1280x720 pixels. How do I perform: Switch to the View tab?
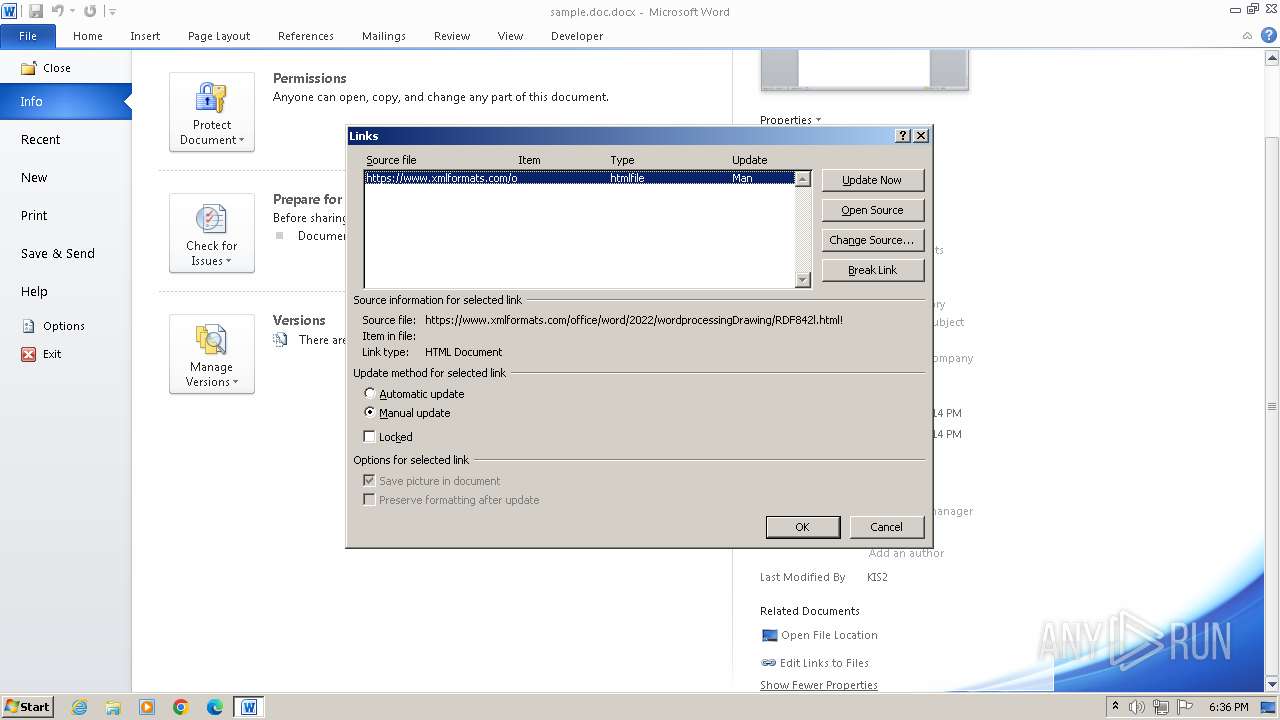(510, 36)
